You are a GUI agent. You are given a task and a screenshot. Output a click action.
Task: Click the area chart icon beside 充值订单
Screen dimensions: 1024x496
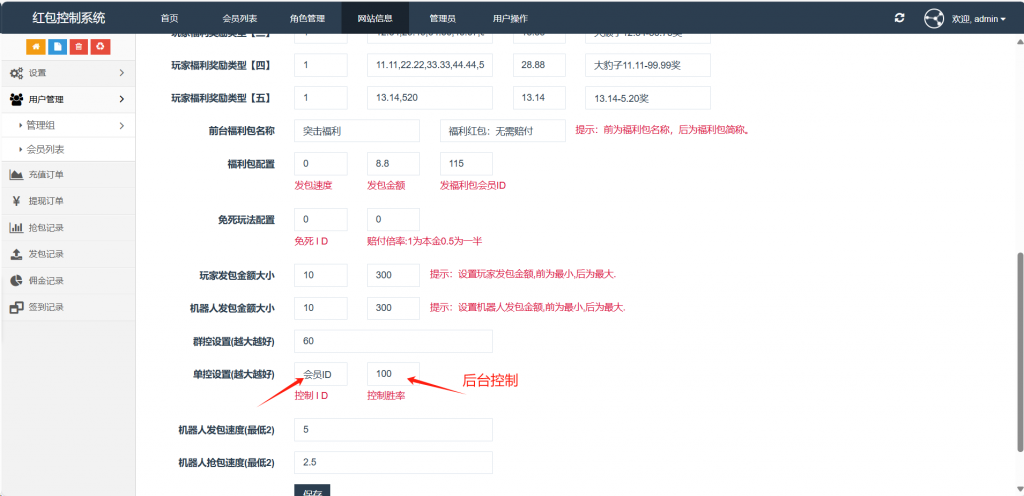17,175
